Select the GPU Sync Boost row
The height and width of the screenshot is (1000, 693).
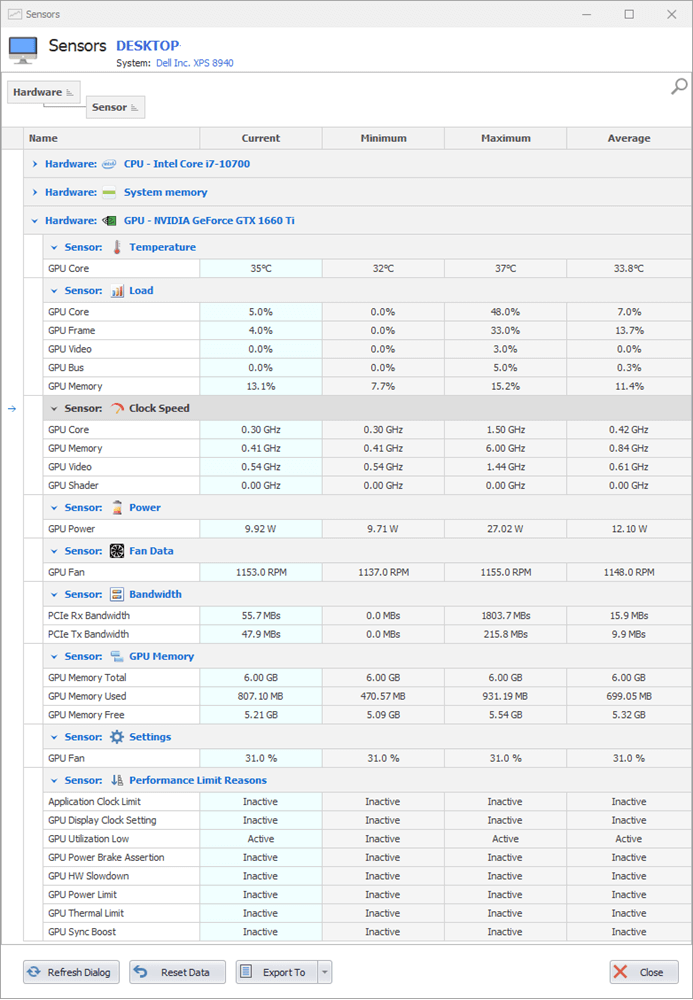click(x=367, y=932)
